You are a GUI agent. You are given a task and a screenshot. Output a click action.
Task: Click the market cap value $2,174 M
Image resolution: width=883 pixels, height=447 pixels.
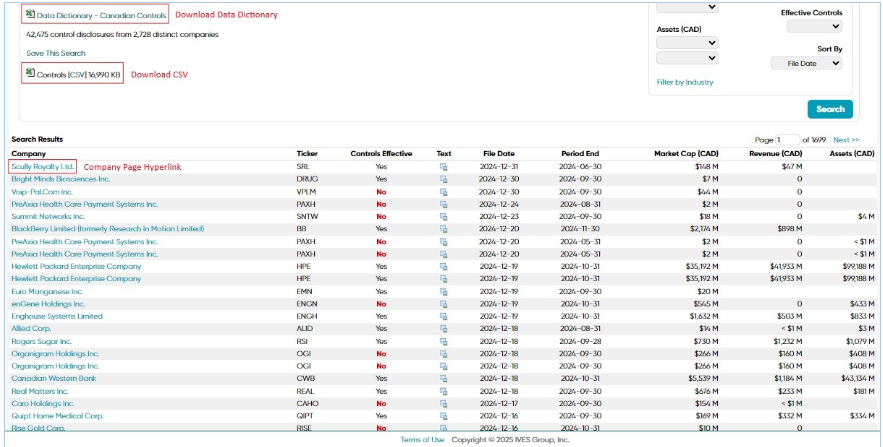pos(703,229)
